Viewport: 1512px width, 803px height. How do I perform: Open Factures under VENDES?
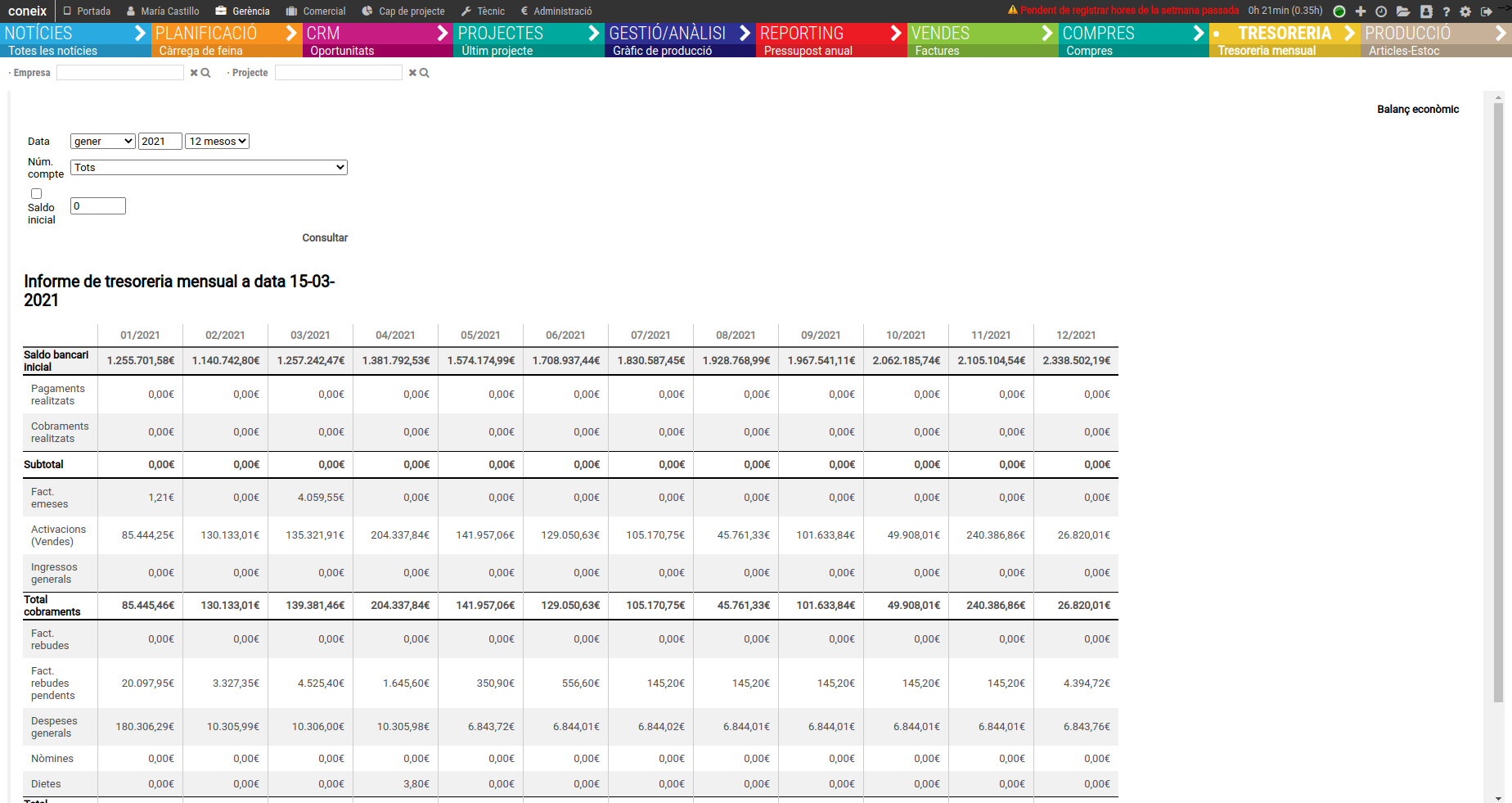pos(938,51)
